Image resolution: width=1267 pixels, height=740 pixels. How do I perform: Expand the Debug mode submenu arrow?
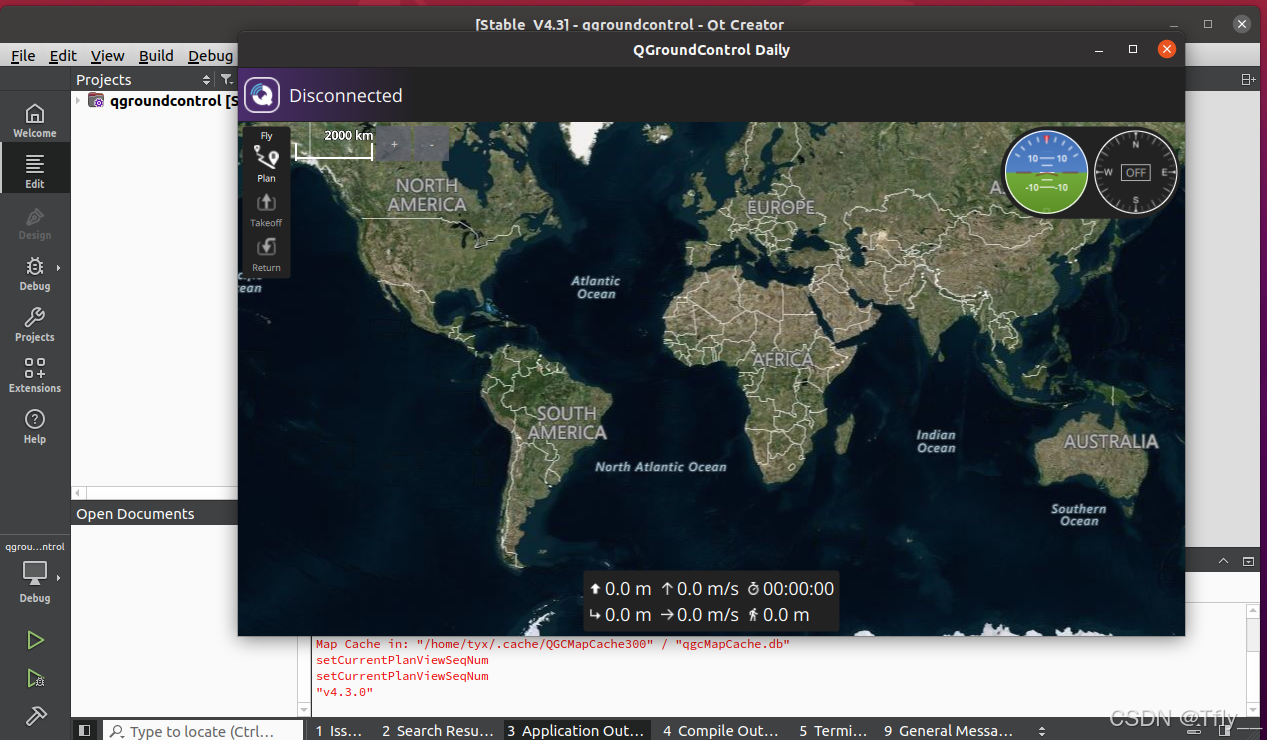pyautogui.click(x=58, y=268)
